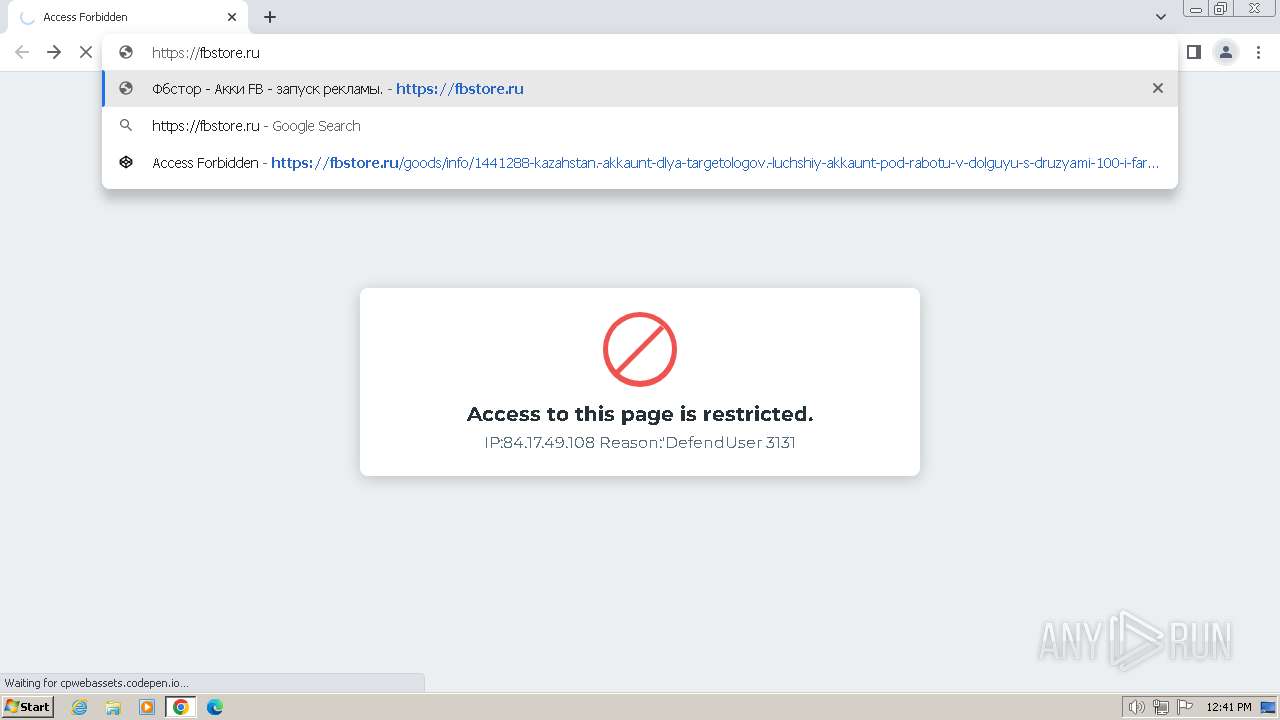
Task: Click the red restricted sign icon
Action: [x=640, y=349]
